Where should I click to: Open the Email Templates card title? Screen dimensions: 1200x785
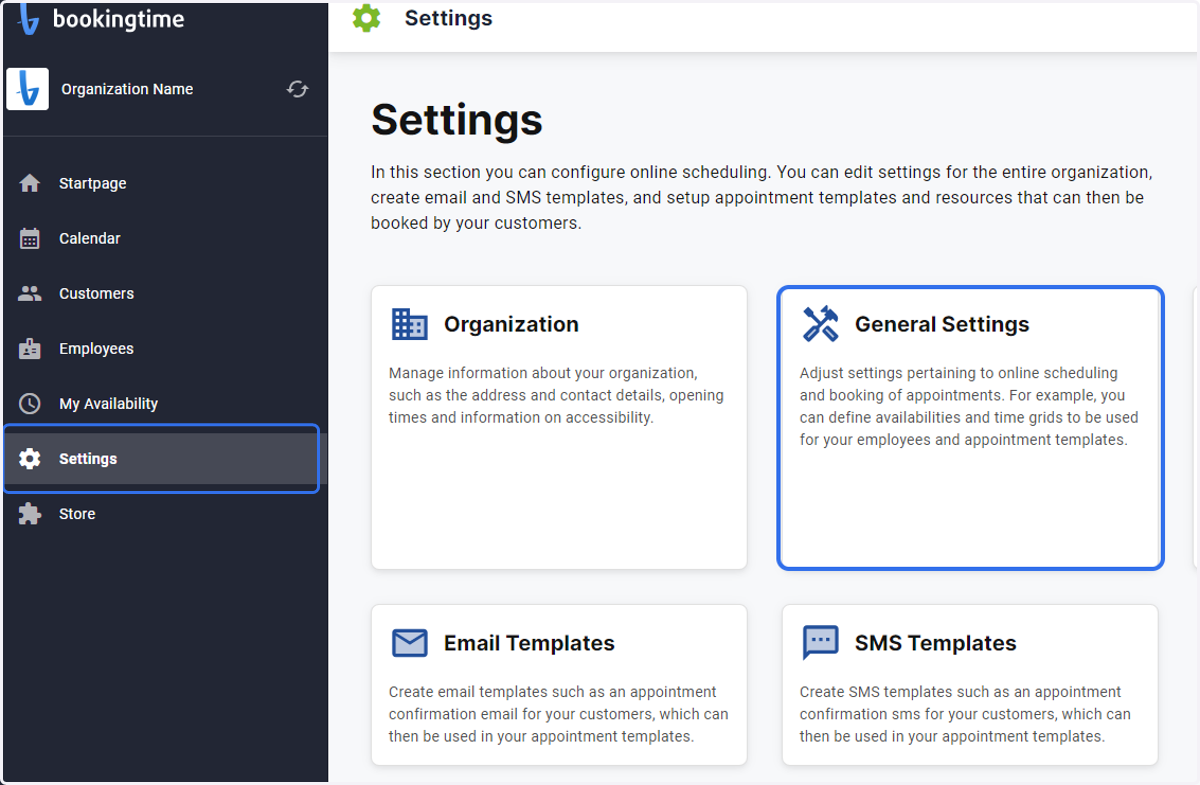pyautogui.click(x=529, y=643)
